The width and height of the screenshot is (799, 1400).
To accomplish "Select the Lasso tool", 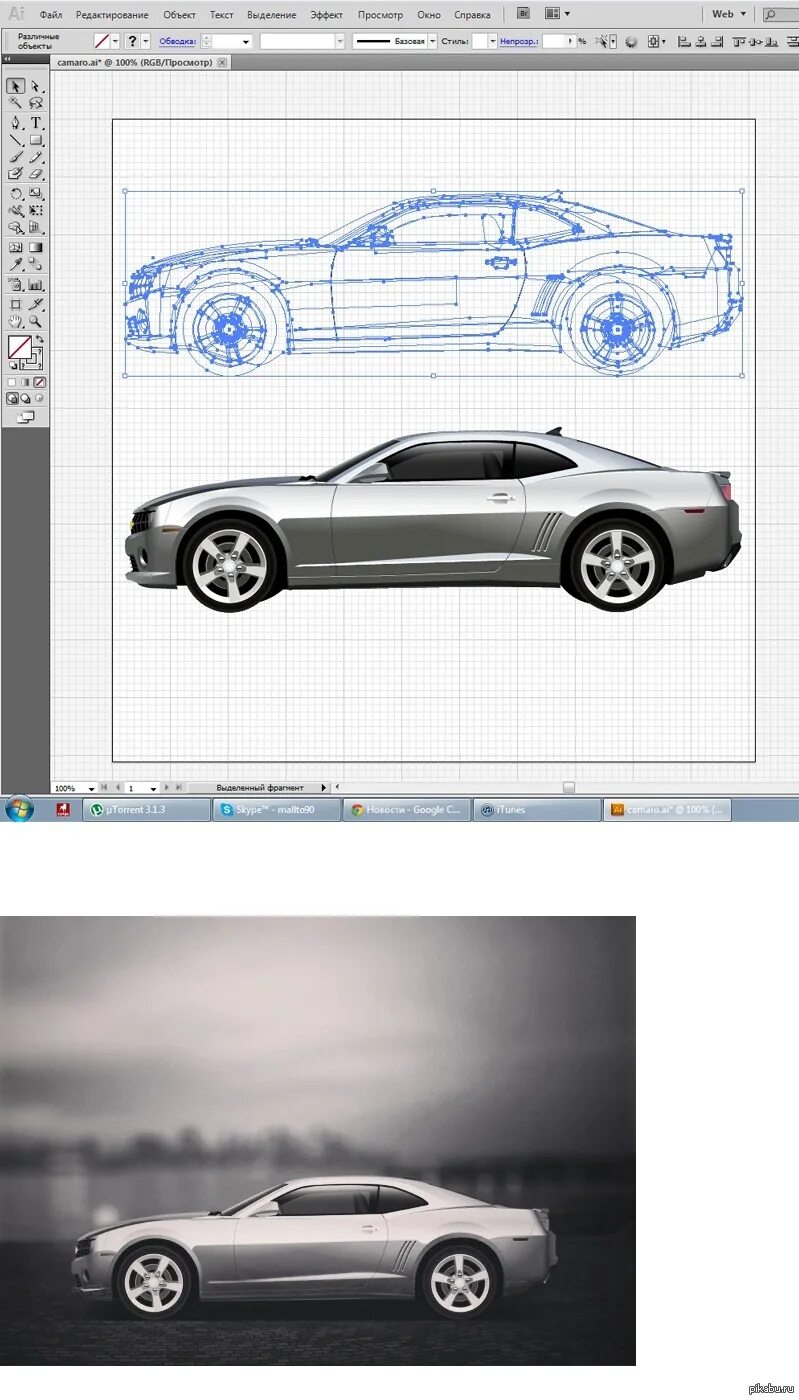I will pos(36,102).
